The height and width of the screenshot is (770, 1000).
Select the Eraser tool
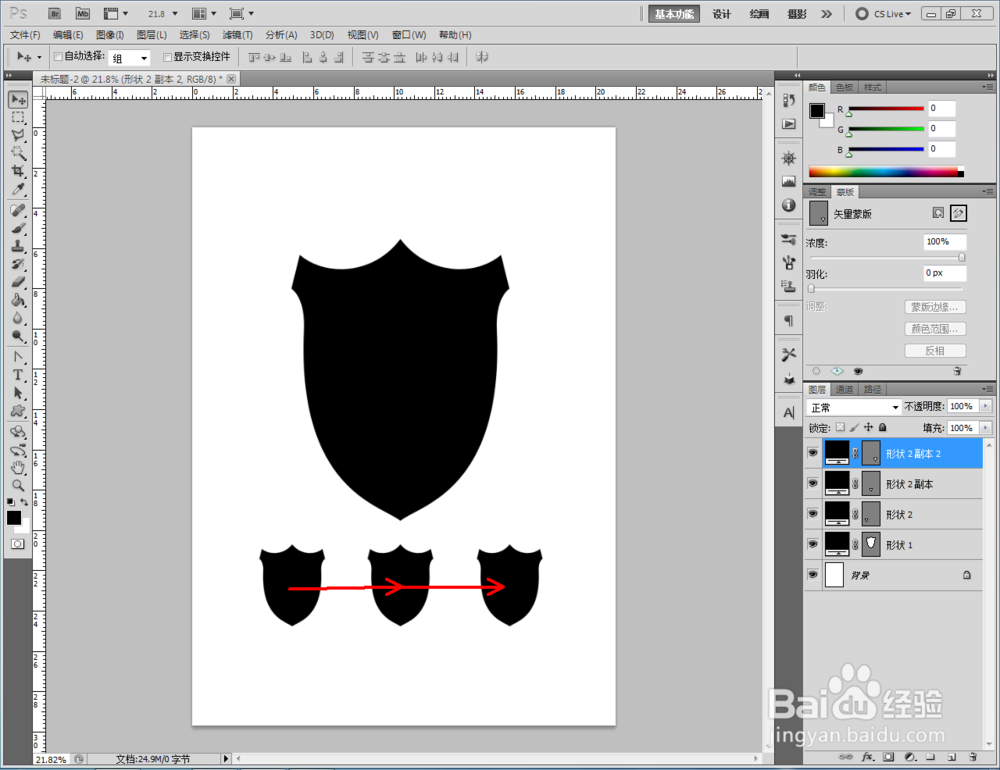[18, 282]
